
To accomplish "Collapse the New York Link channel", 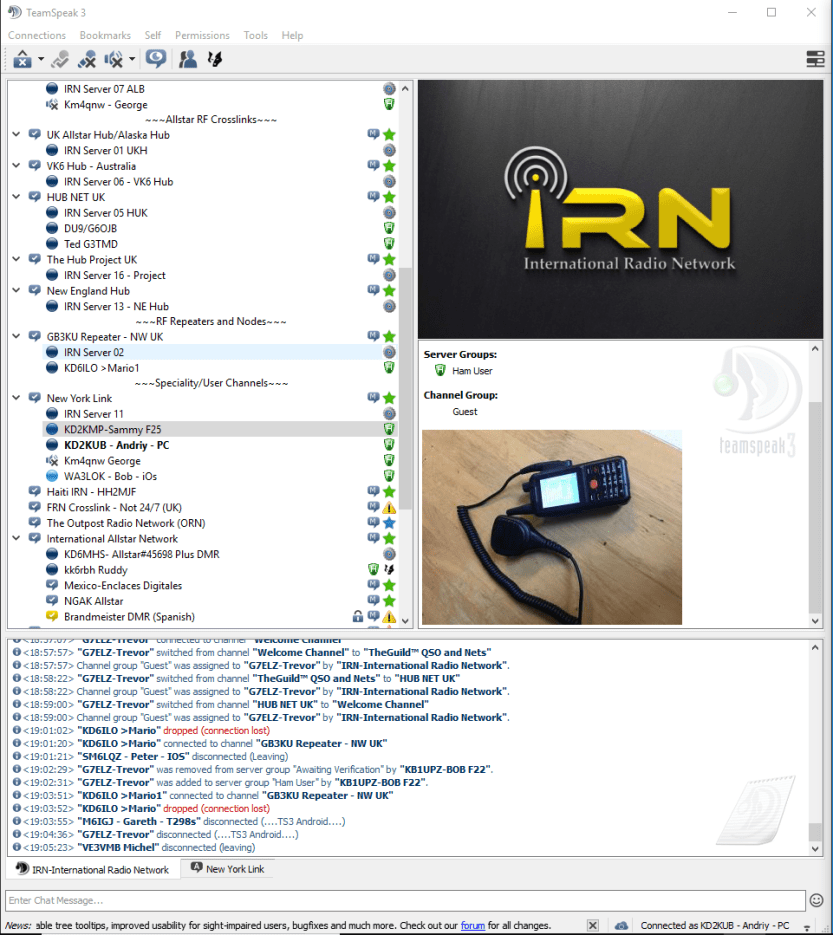I will click(x=16, y=399).
